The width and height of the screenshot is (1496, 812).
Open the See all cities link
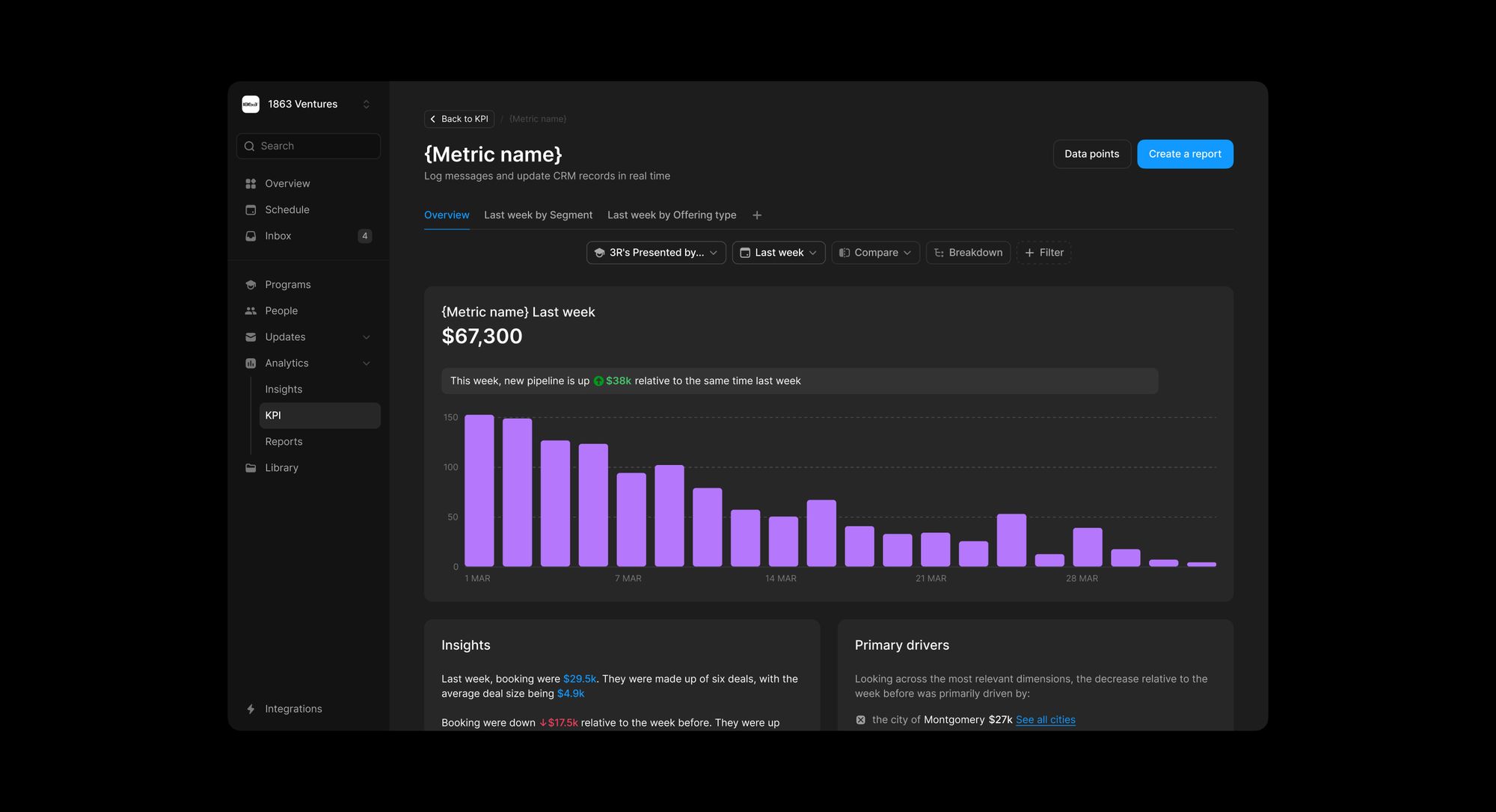coord(1044,719)
